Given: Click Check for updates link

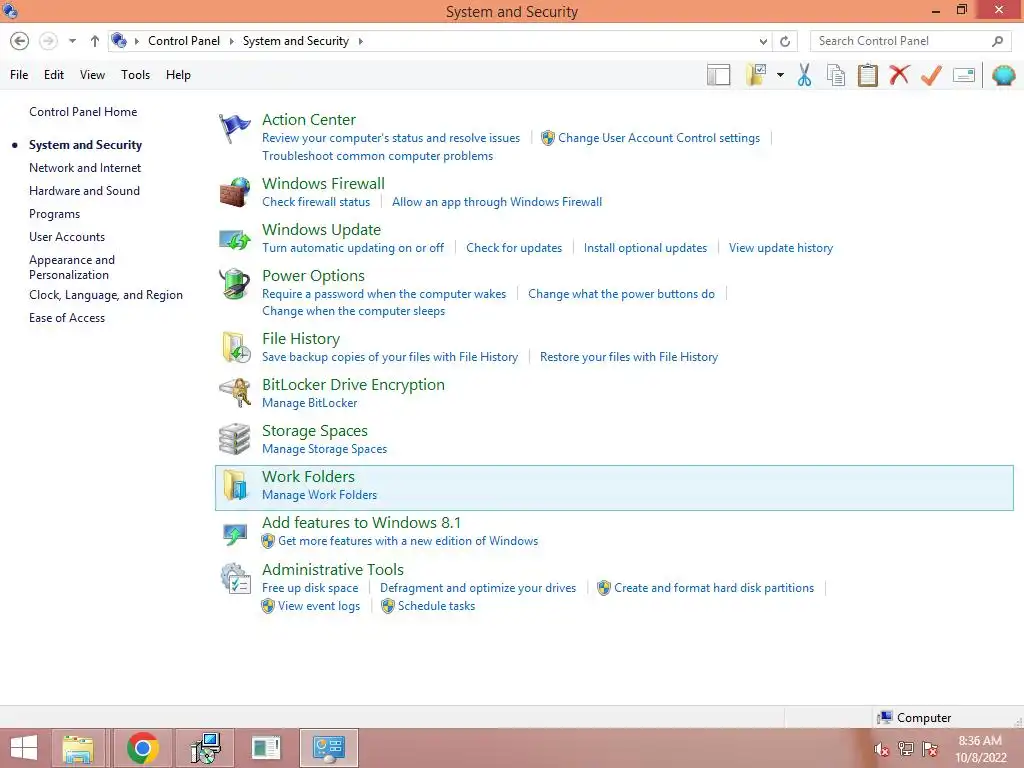Looking at the screenshot, I should [514, 248].
